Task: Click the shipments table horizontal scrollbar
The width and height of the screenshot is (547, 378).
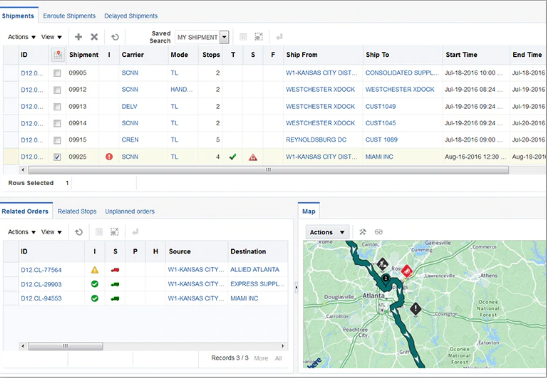Action: coord(268,170)
